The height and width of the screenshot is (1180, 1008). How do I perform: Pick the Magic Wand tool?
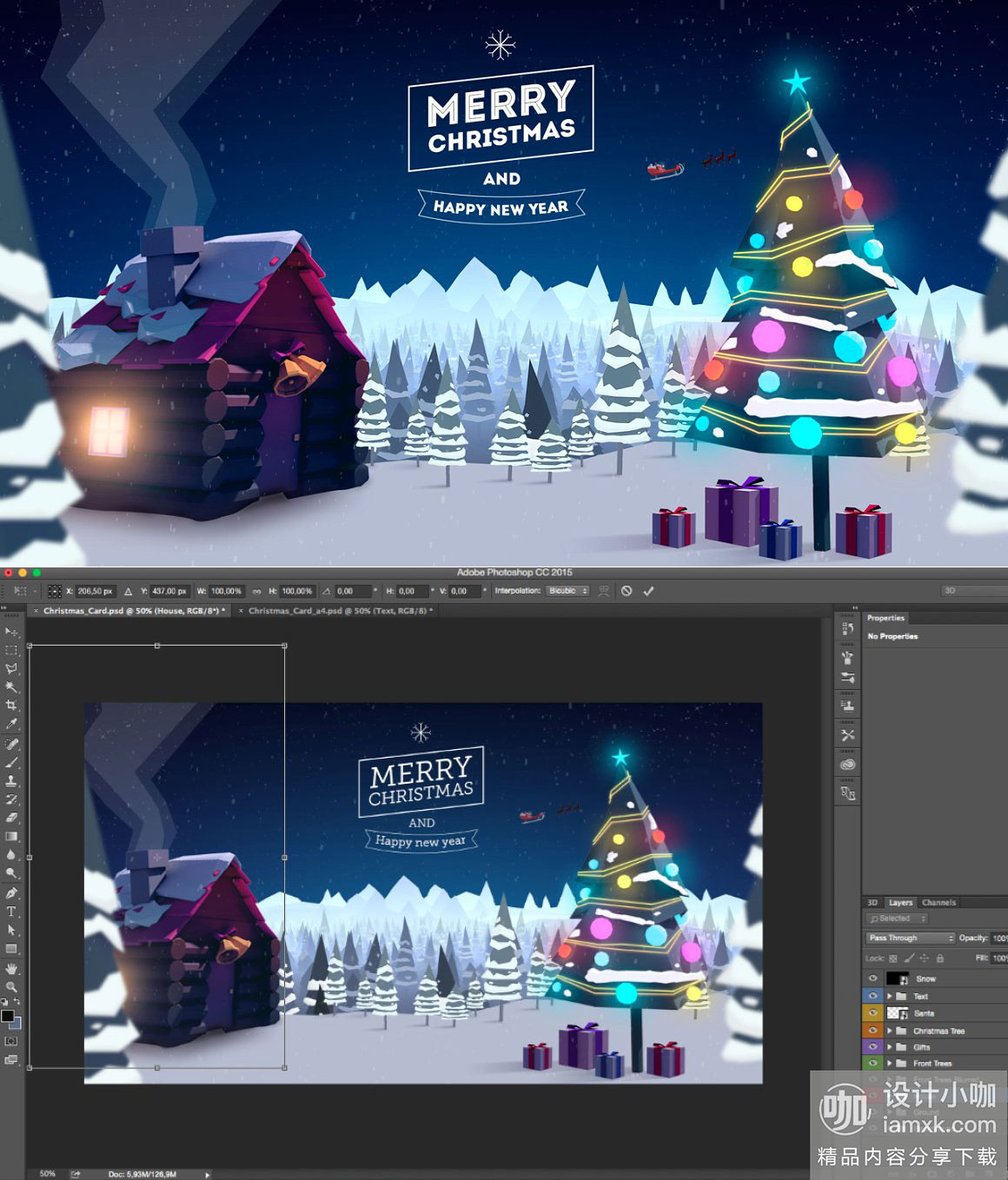click(x=11, y=687)
